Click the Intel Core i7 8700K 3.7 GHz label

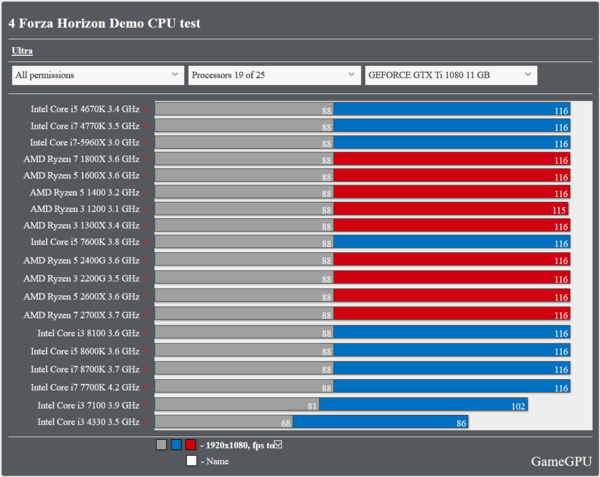point(85,369)
